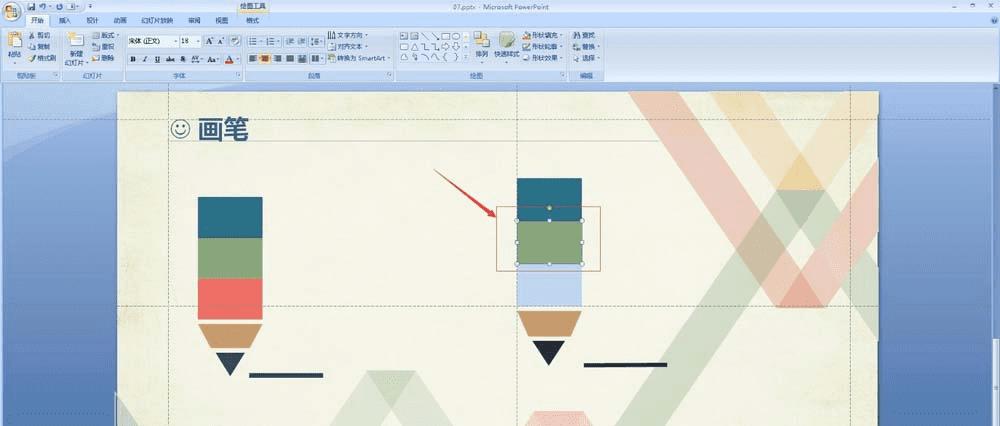Open Replace (替换) button
Image resolution: width=1000 pixels, height=426 pixels.
point(586,47)
